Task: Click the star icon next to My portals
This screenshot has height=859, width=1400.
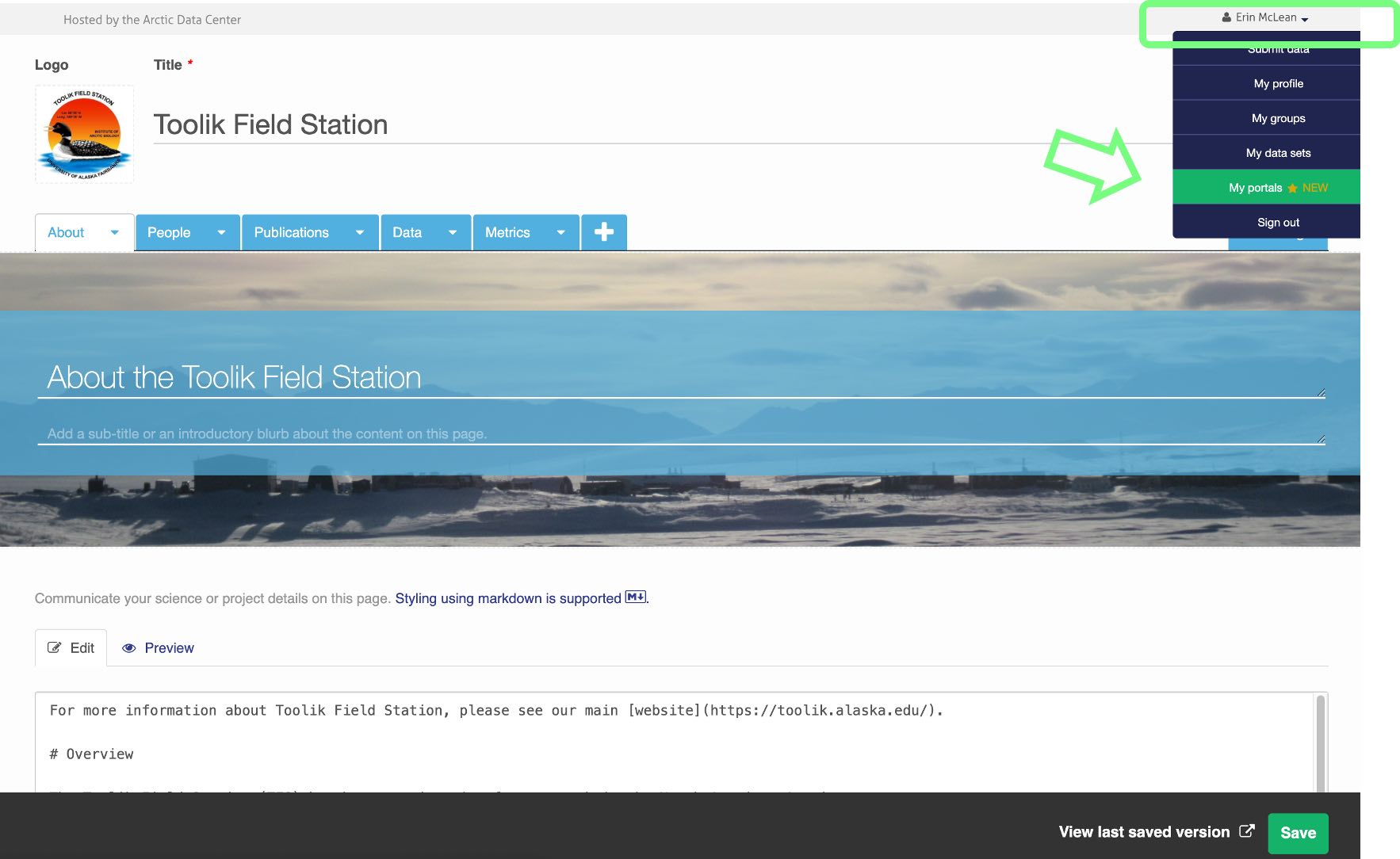Action: coord(1292,188)
